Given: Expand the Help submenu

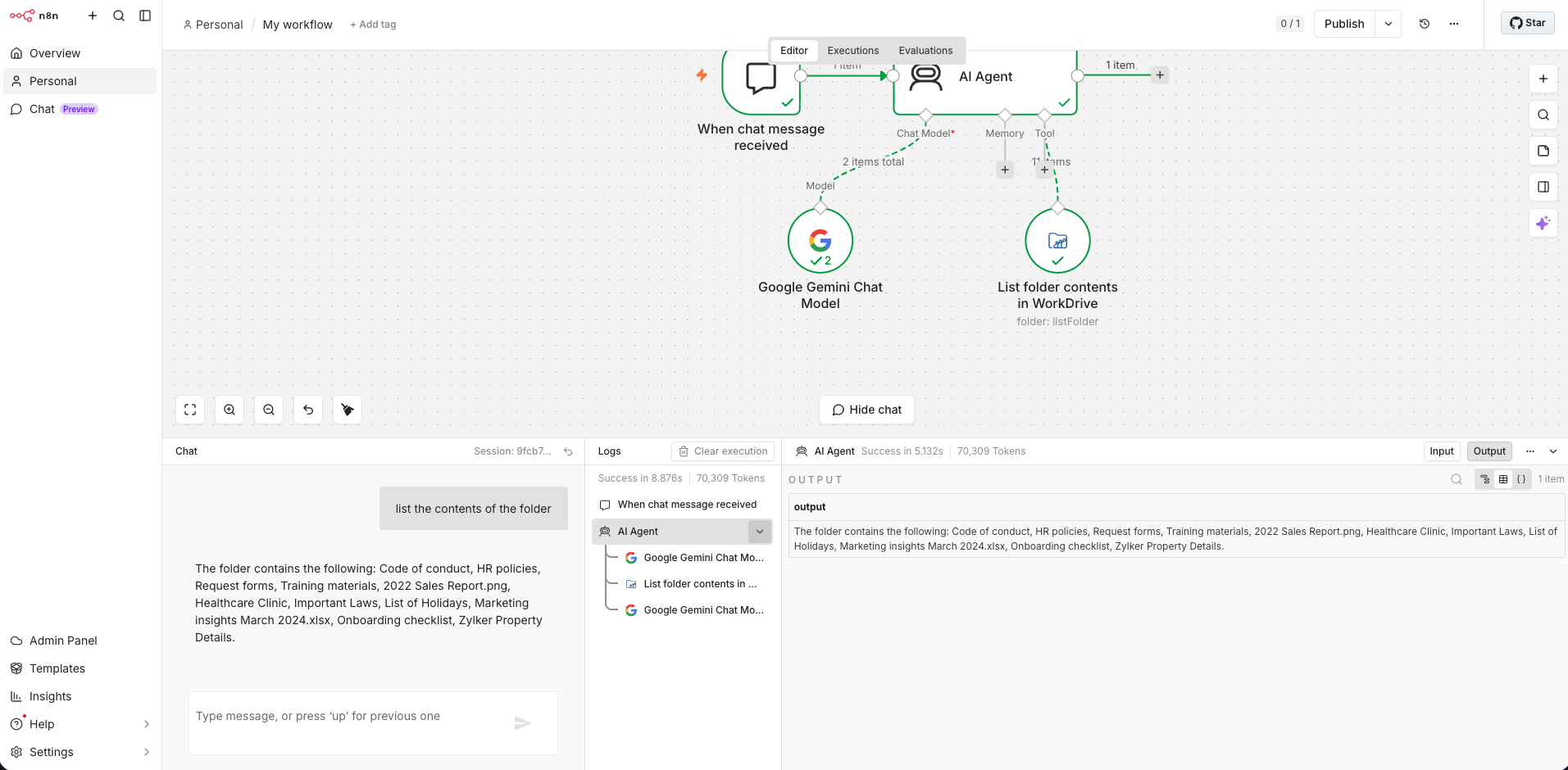Looking at the screenshot, I should pos(147,724).
